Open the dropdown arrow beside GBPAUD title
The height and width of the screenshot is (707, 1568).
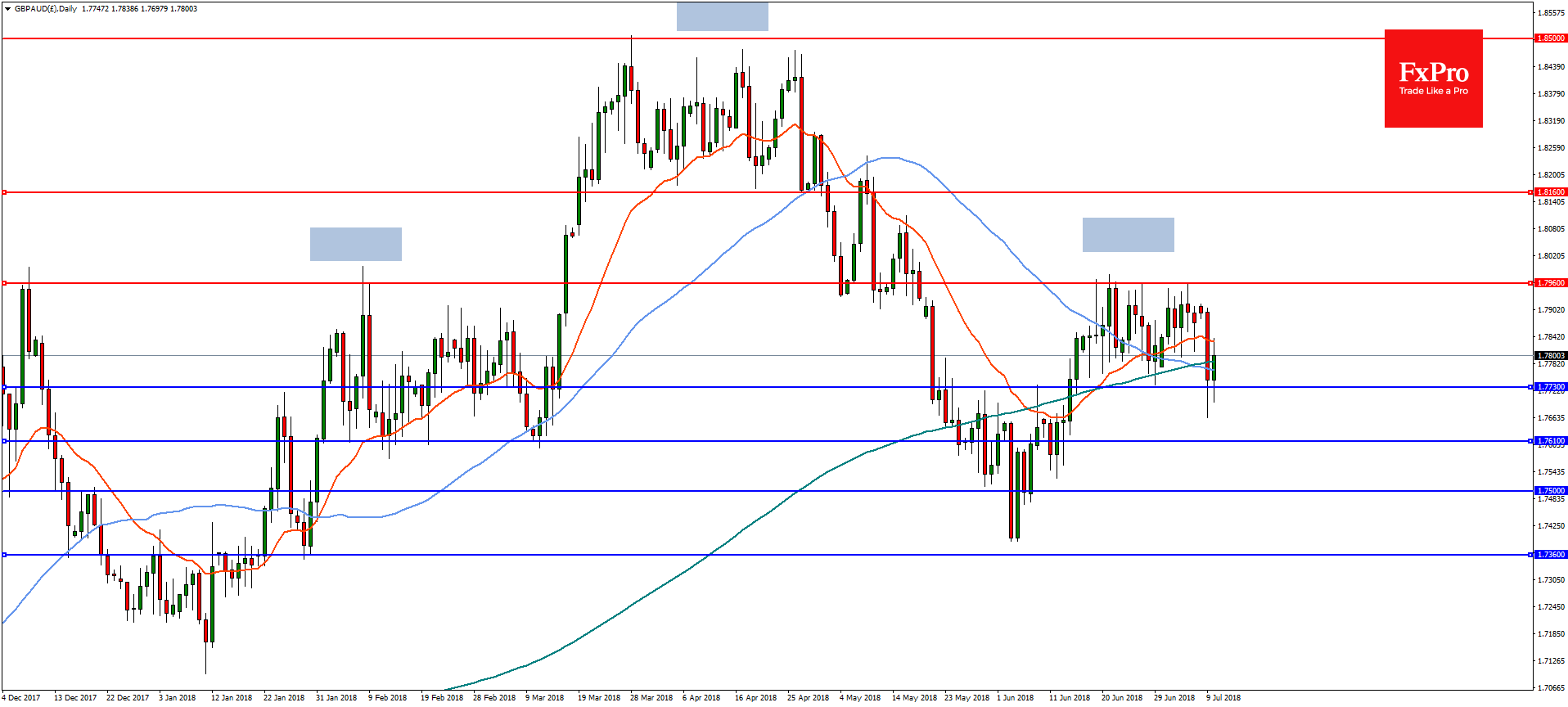click(7, 9)
